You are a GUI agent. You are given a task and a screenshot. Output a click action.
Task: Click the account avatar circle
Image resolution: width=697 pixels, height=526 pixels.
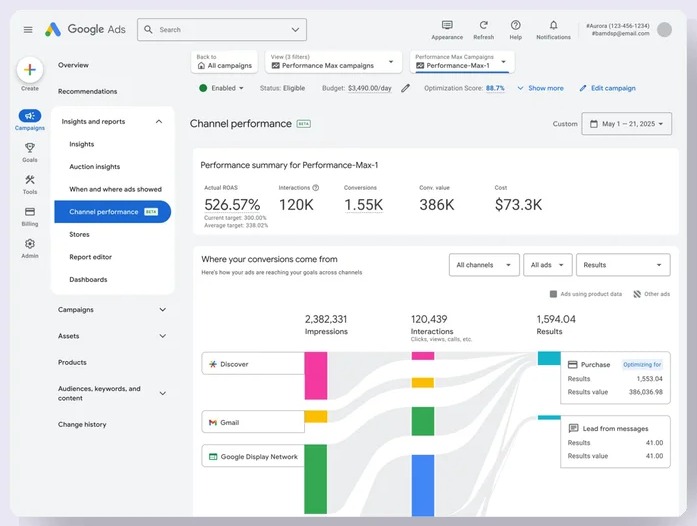[x=665, y=30]
